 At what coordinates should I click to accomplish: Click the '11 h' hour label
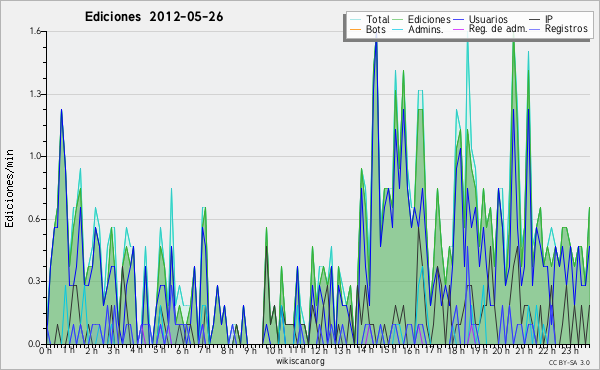point(297,350)
